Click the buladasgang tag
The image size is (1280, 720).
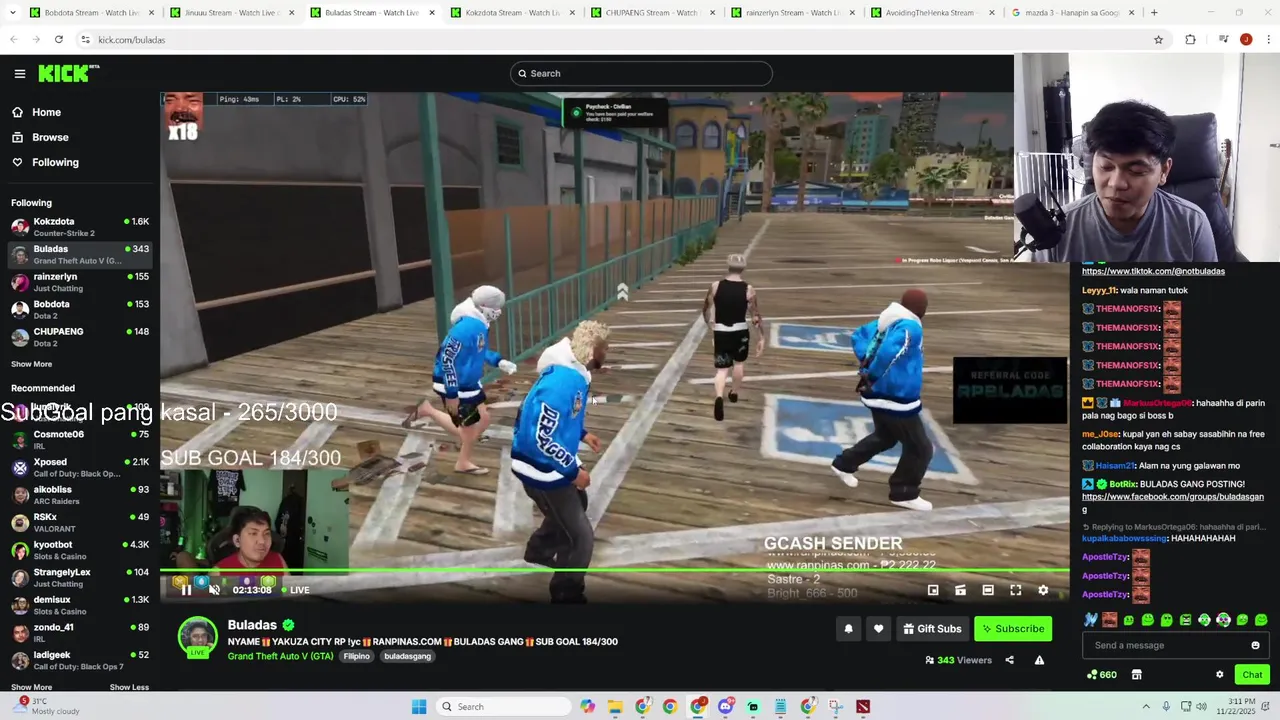coord(407,656)
